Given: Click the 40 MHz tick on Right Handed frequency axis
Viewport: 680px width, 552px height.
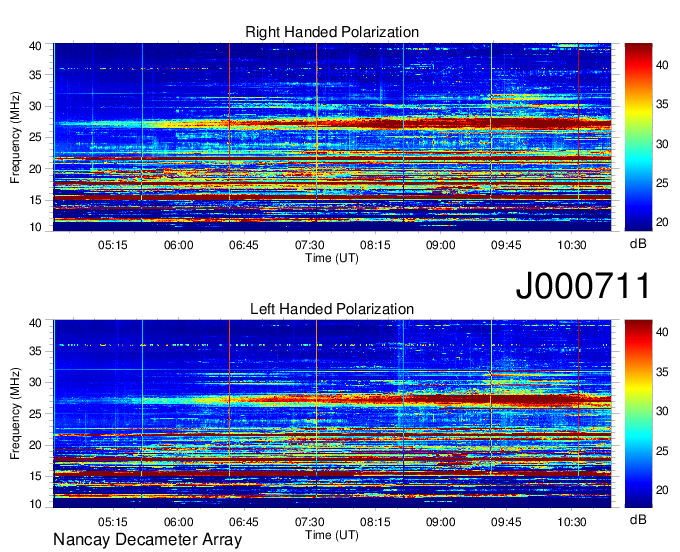Looking at the screenshot, I should pos(35,46).
